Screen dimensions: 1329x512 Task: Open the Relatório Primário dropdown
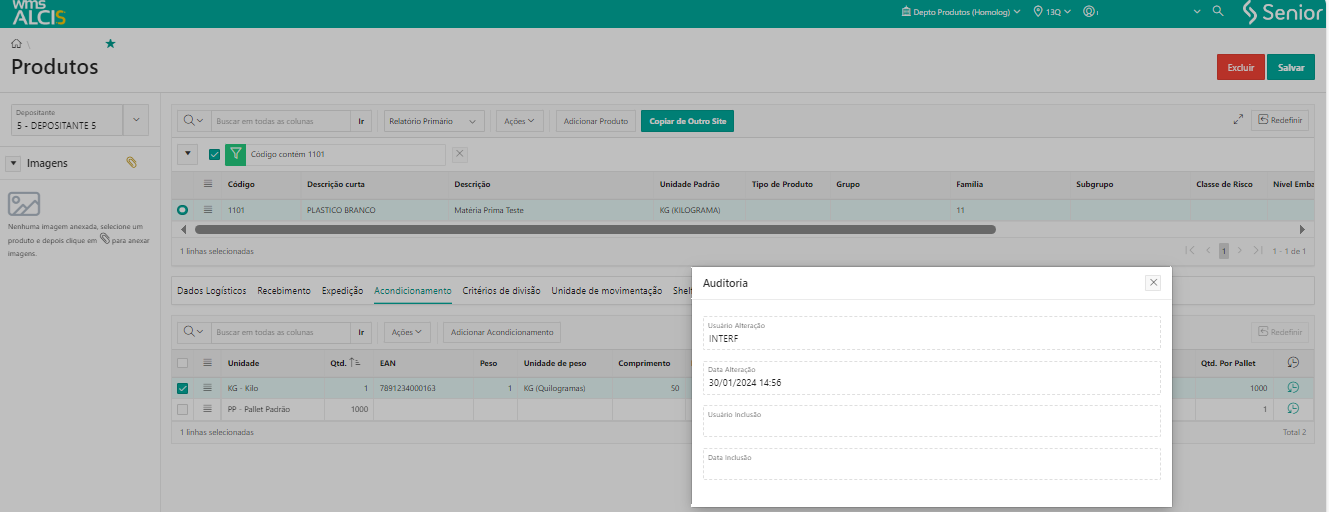434,121
